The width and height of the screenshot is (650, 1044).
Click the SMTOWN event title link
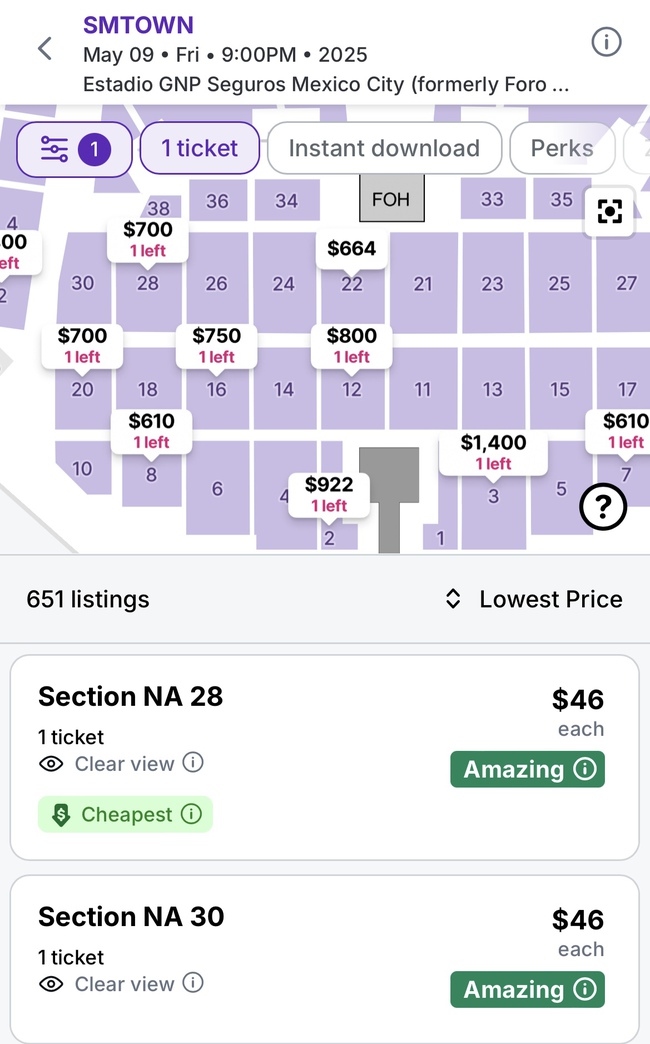(x=138, y=25)
